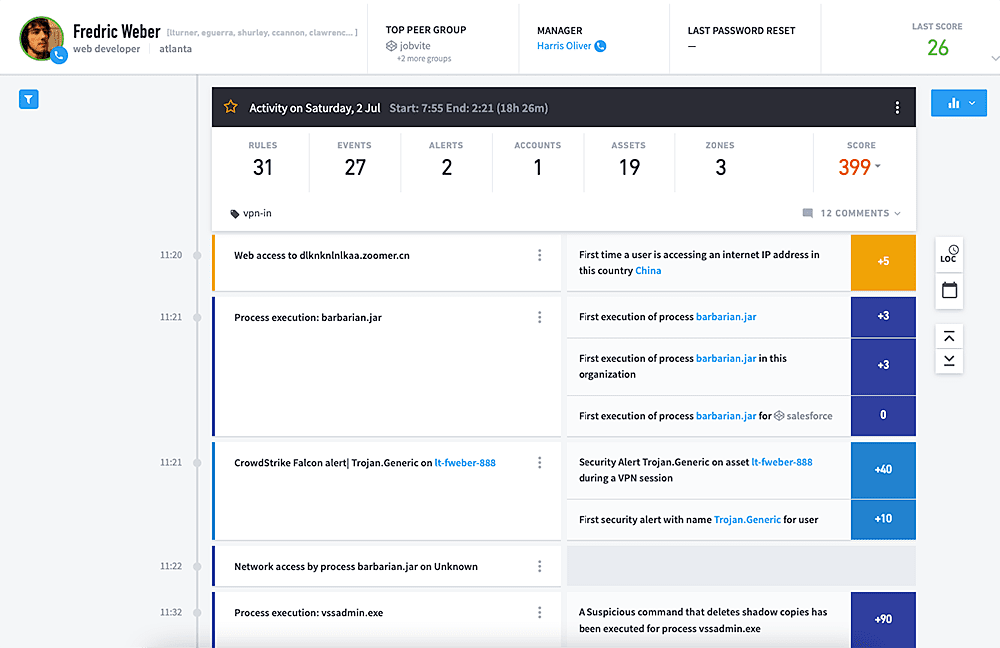This screenshot has height=648, width=1000.
Task: Click the Fredric Weber name heading
Action: [117, 31]
